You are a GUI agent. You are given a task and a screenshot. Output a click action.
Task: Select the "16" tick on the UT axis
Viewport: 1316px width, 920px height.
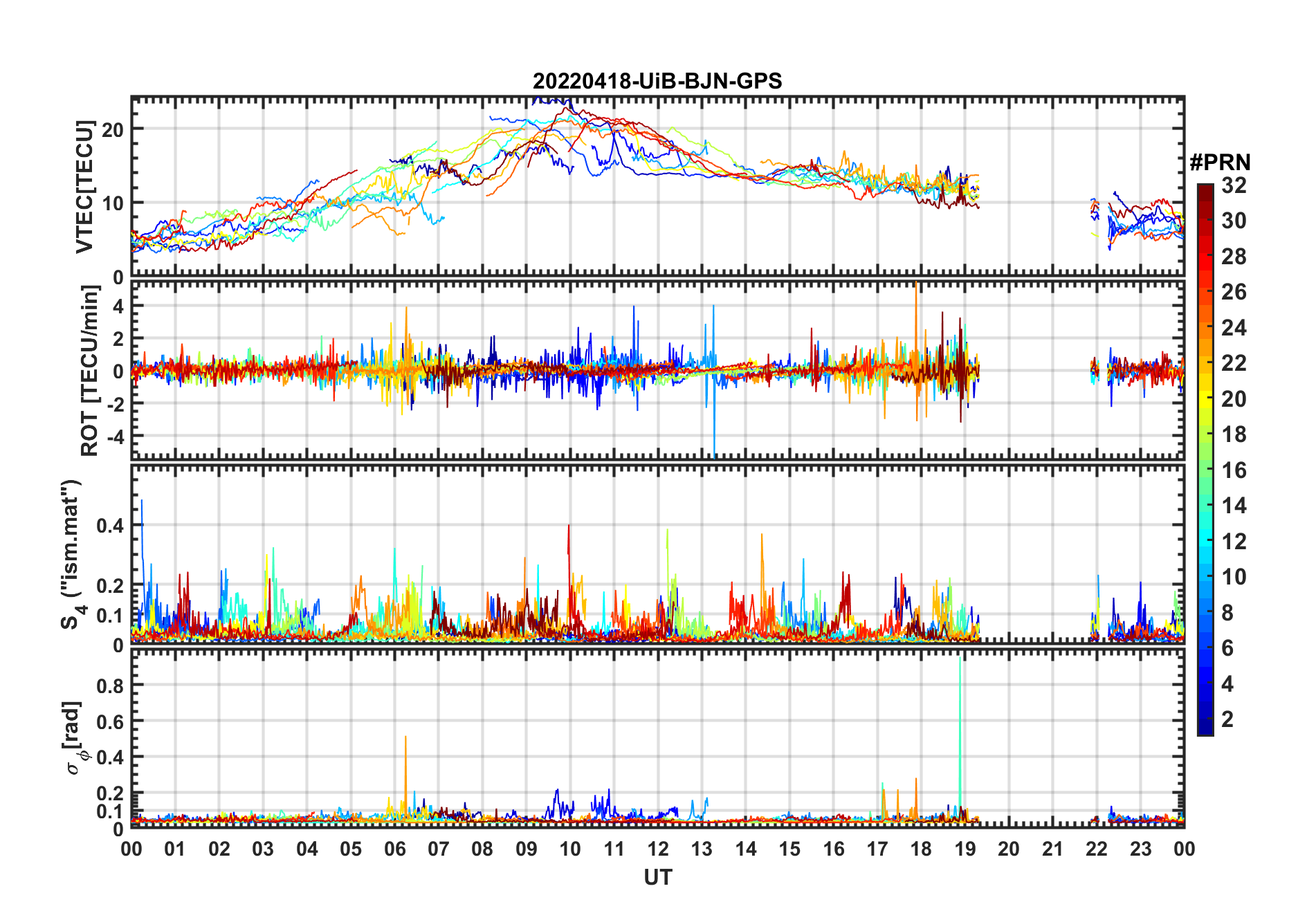834,849
